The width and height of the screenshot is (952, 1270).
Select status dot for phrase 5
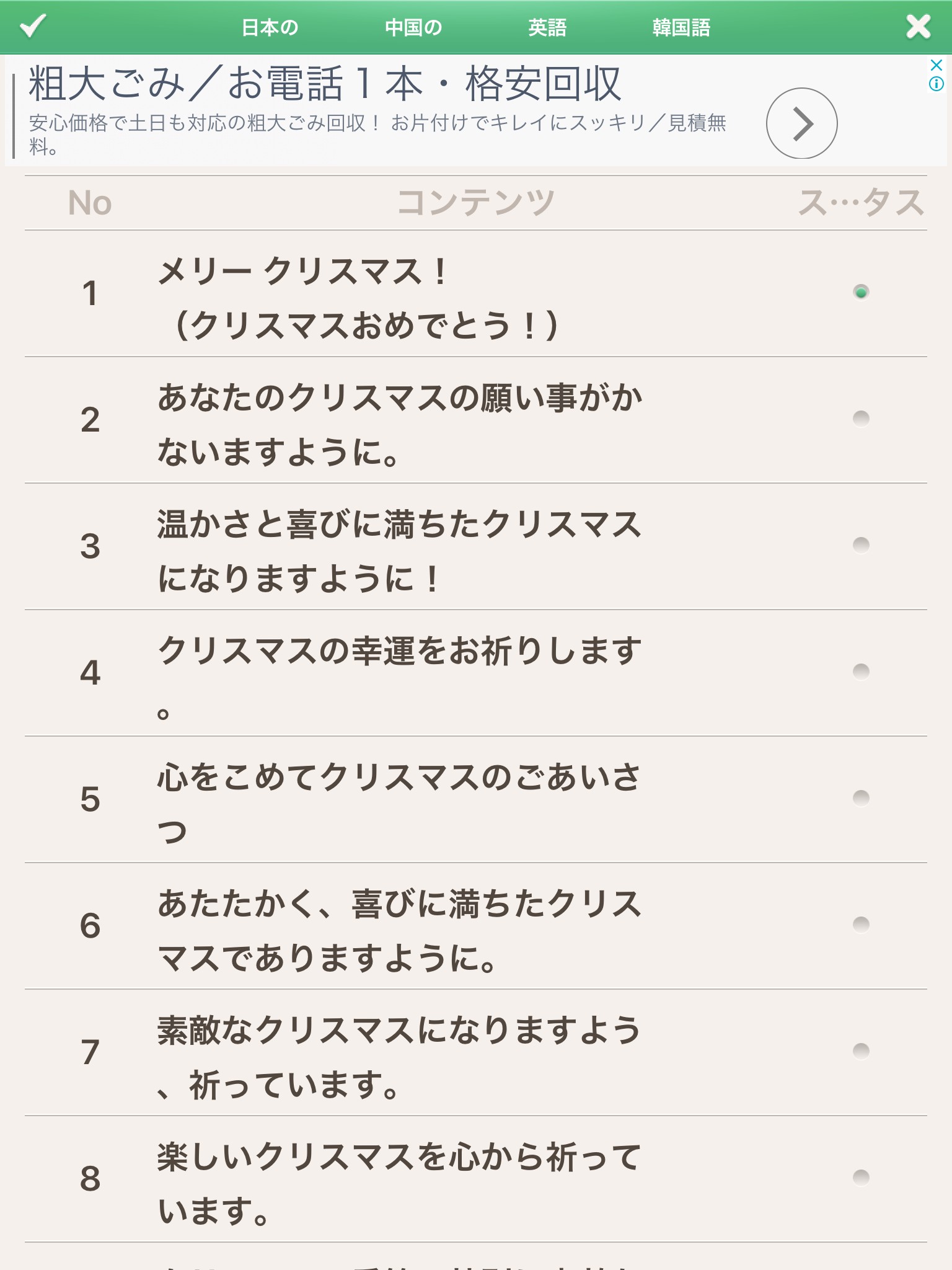861,798
